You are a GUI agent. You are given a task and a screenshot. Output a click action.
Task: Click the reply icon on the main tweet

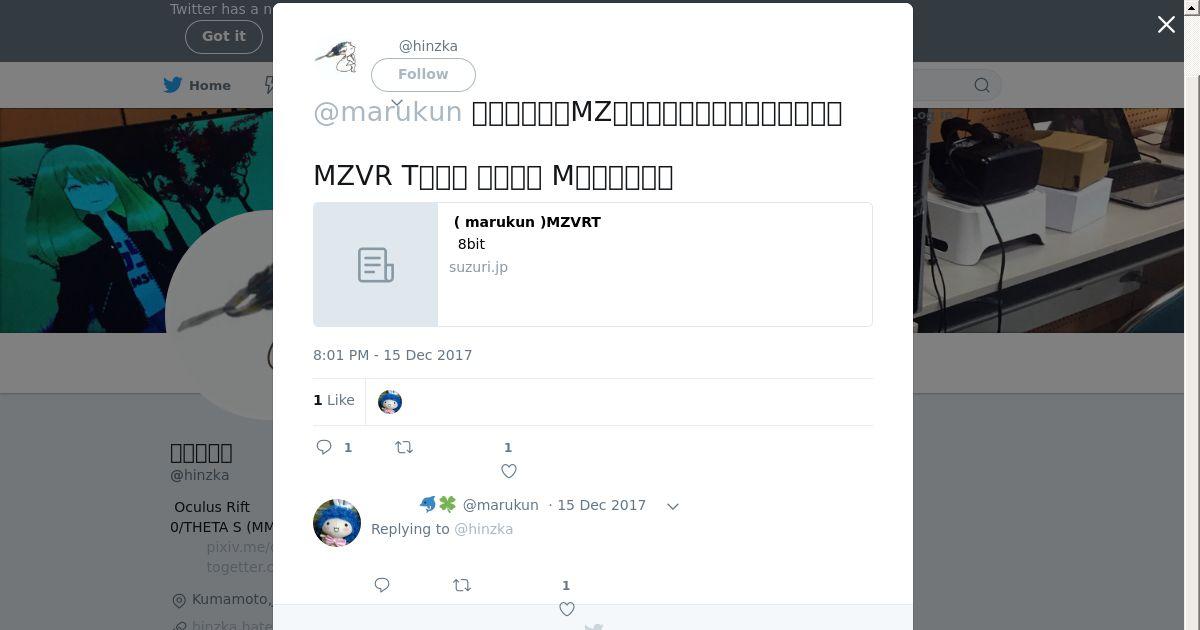pyautogui.click(x=324, y=447)
